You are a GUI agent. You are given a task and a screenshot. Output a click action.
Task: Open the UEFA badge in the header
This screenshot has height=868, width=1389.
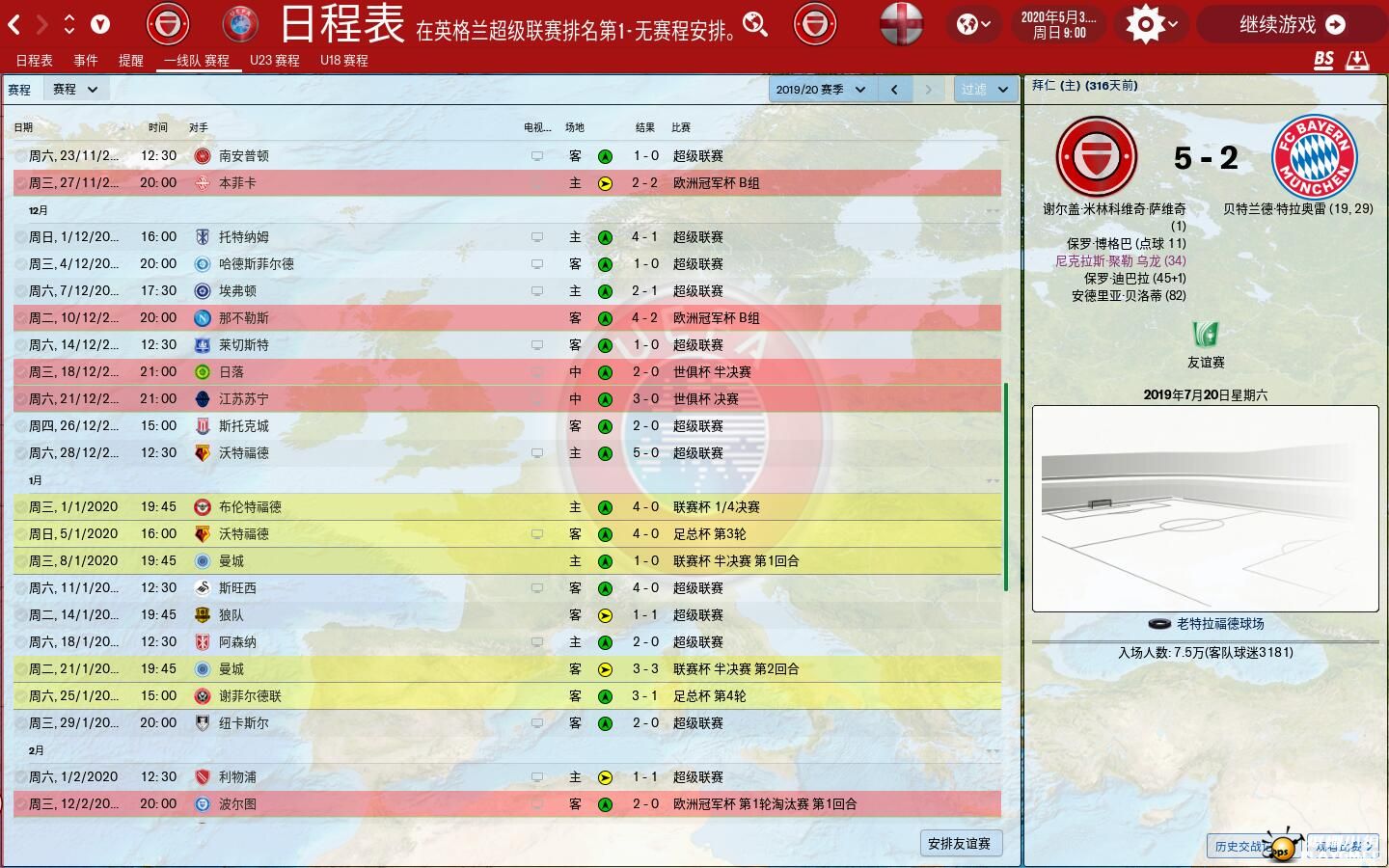239,24
